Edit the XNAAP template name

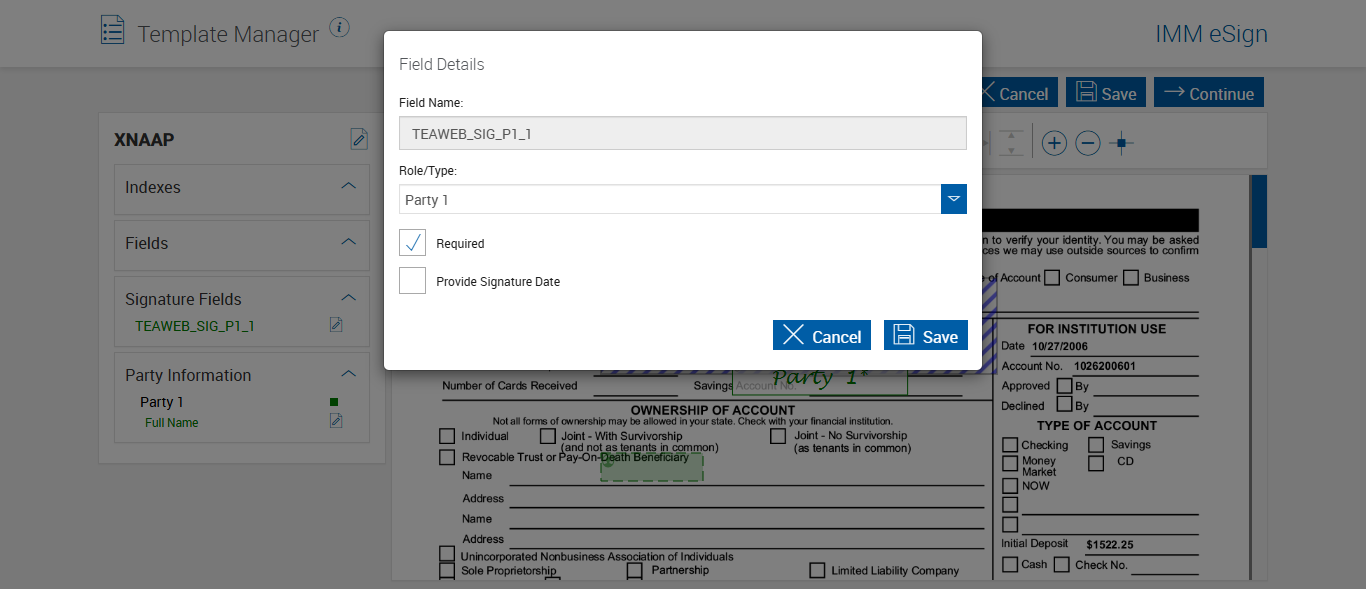tap(359, 139)
